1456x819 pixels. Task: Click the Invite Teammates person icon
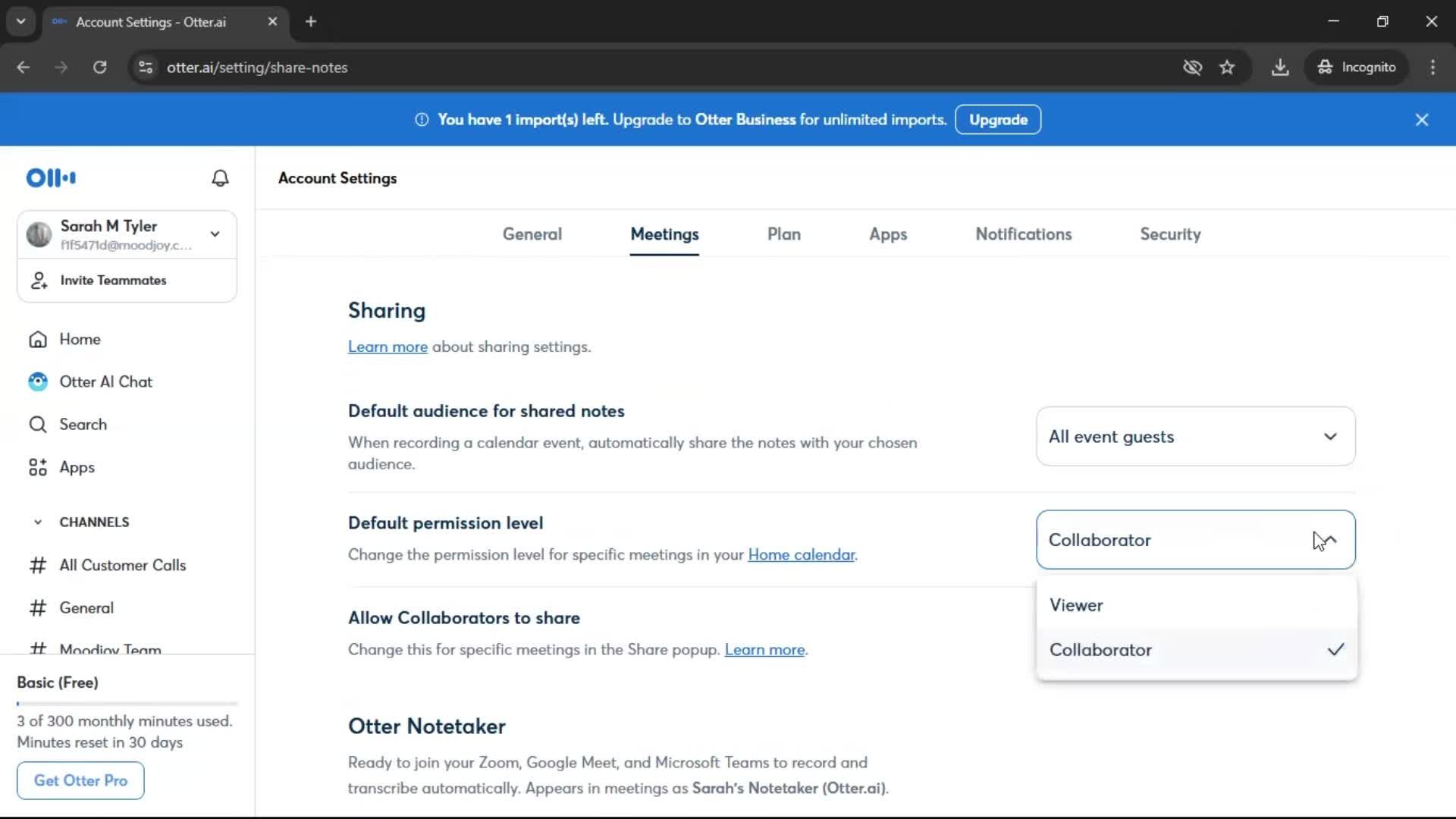click(x=39, y=281)
